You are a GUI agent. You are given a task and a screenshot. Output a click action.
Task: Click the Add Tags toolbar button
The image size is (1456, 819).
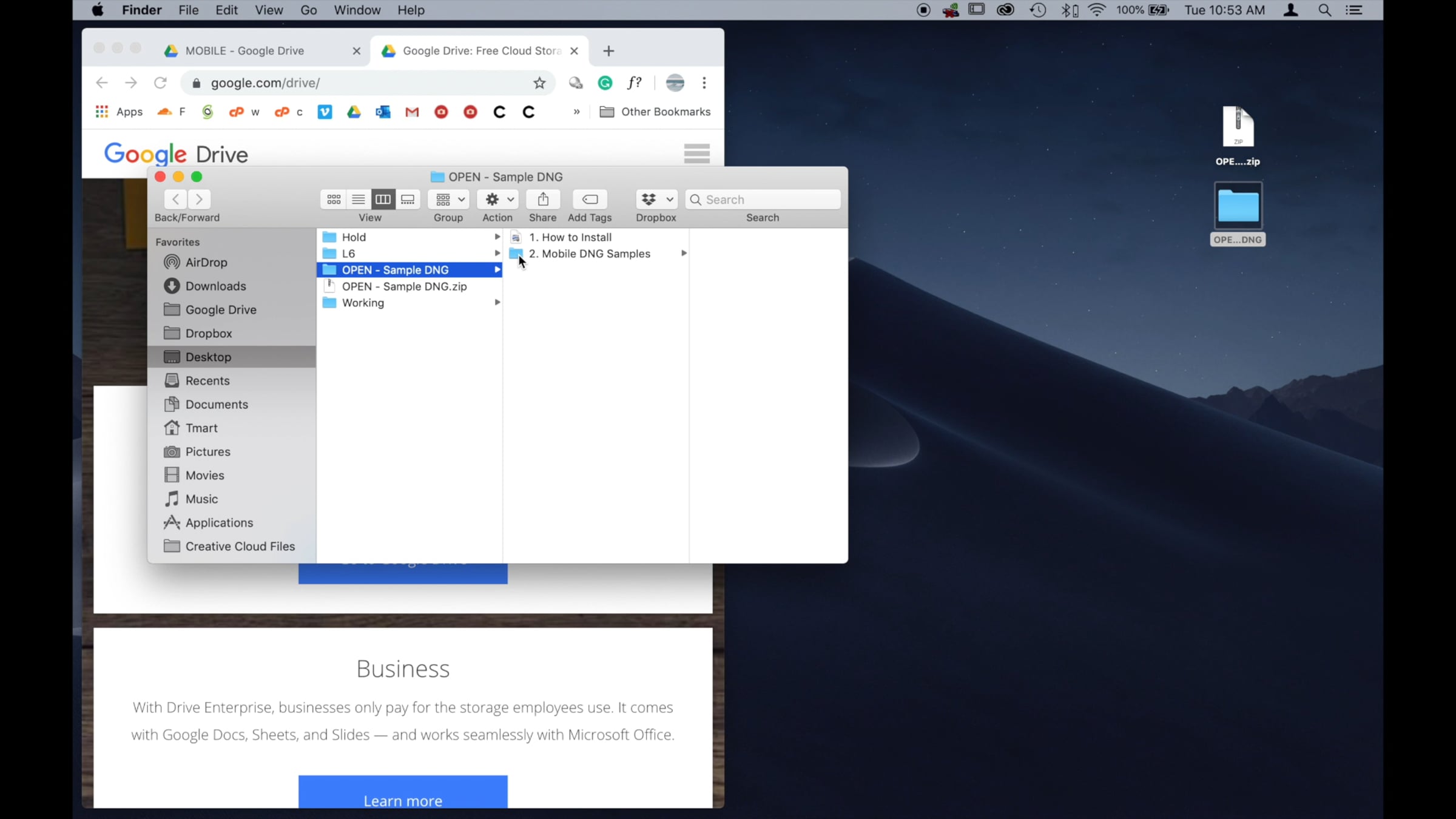click(590, 199)
